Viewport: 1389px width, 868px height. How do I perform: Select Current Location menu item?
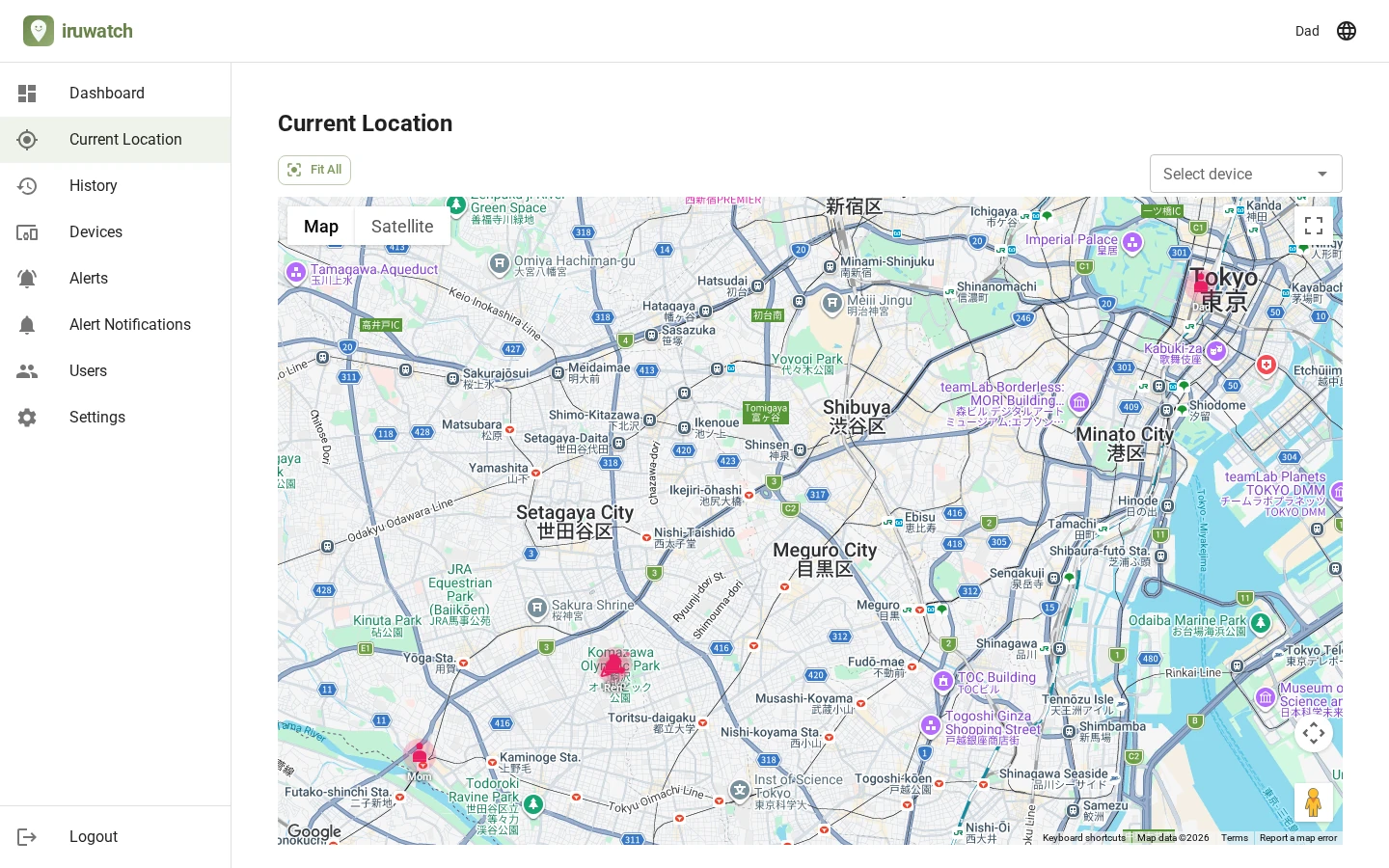(116, 140)
